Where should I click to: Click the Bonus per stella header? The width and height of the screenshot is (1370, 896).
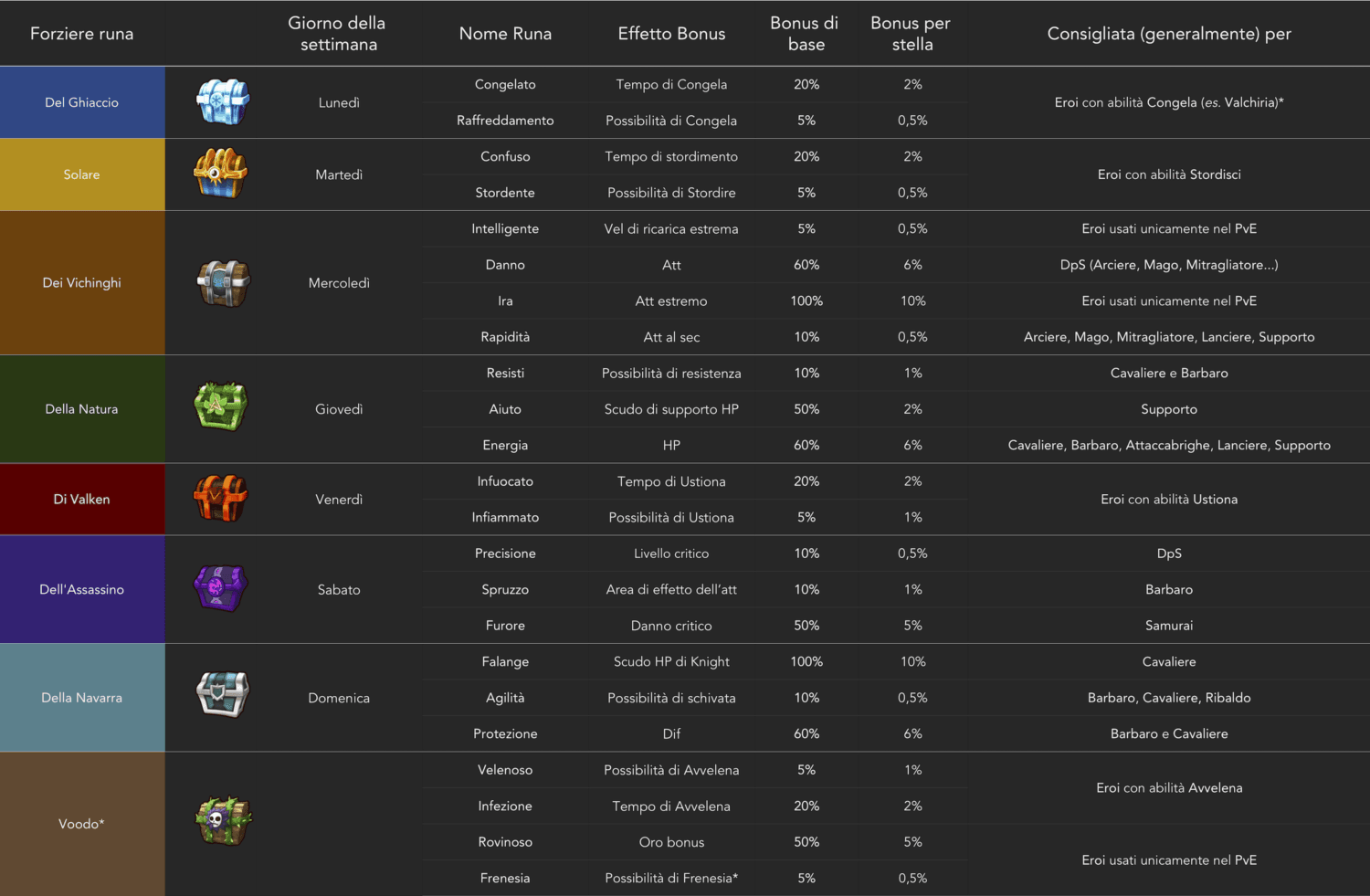coord(912,34)
